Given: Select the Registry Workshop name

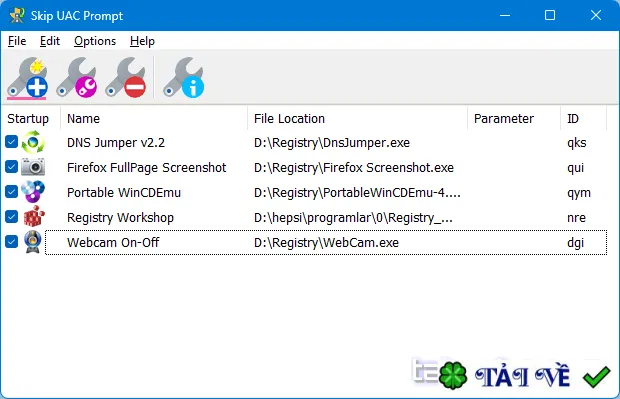Looking at the screenshot, I should coord(120,217).
